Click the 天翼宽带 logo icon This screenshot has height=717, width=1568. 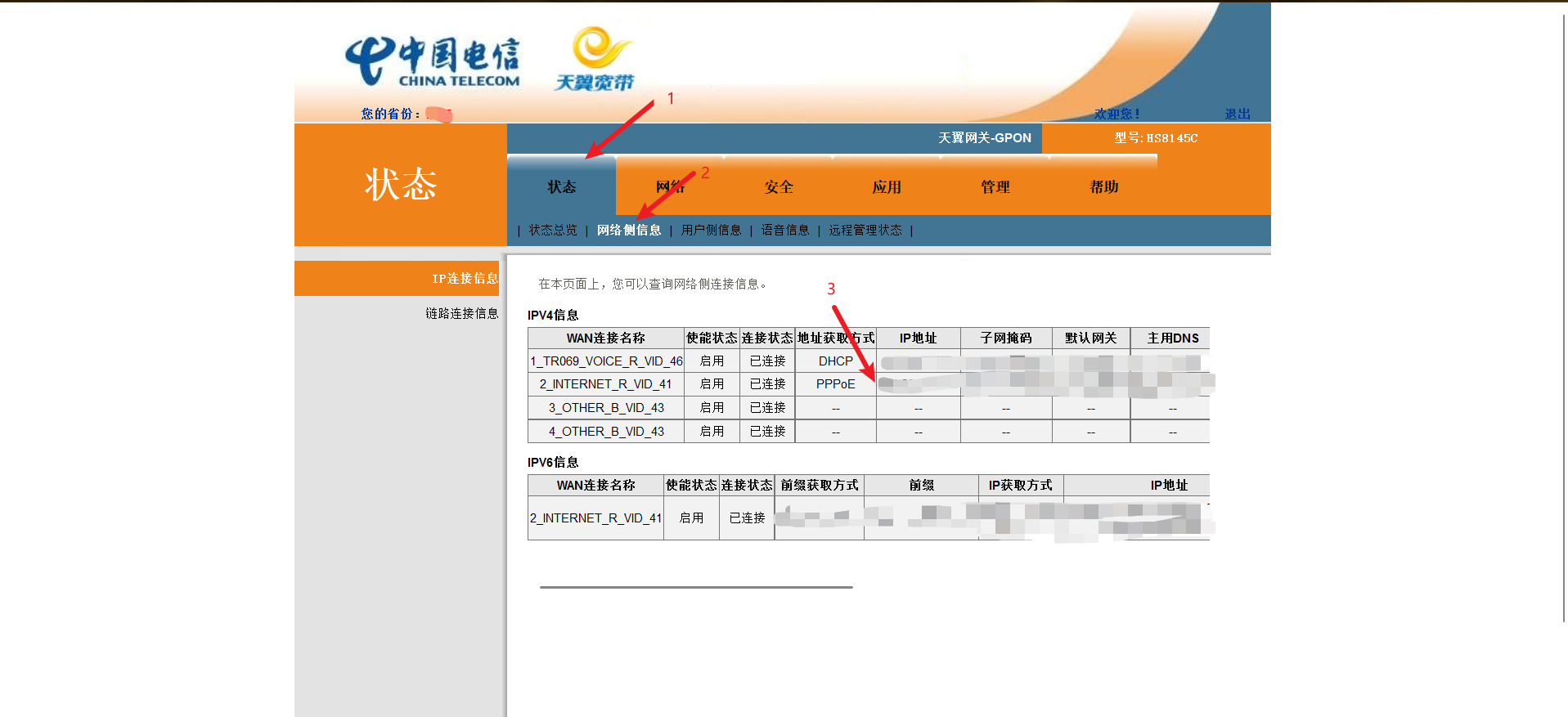(x=596, y=59)
